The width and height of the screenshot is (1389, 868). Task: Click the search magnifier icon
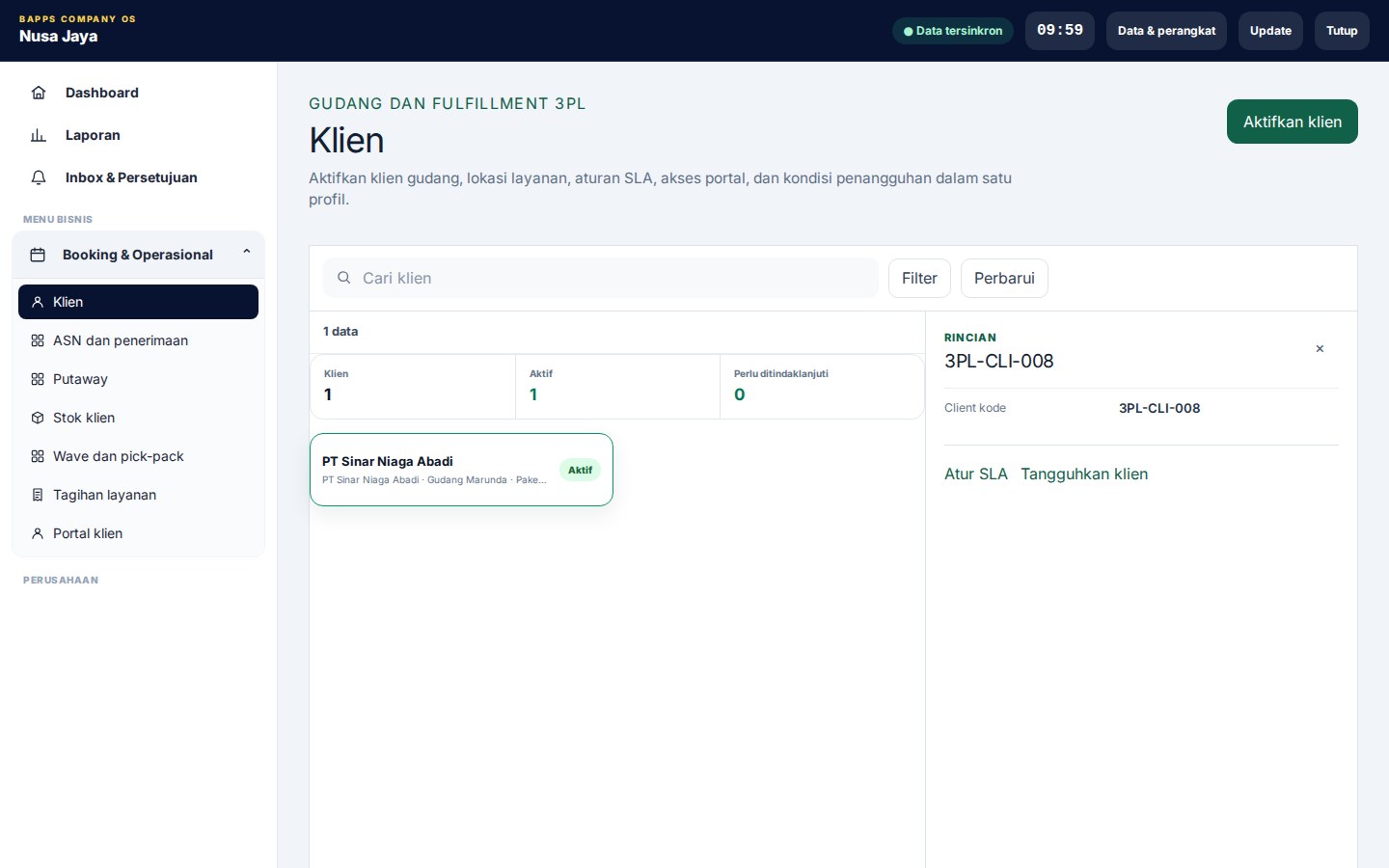click(x=343, y=278)
